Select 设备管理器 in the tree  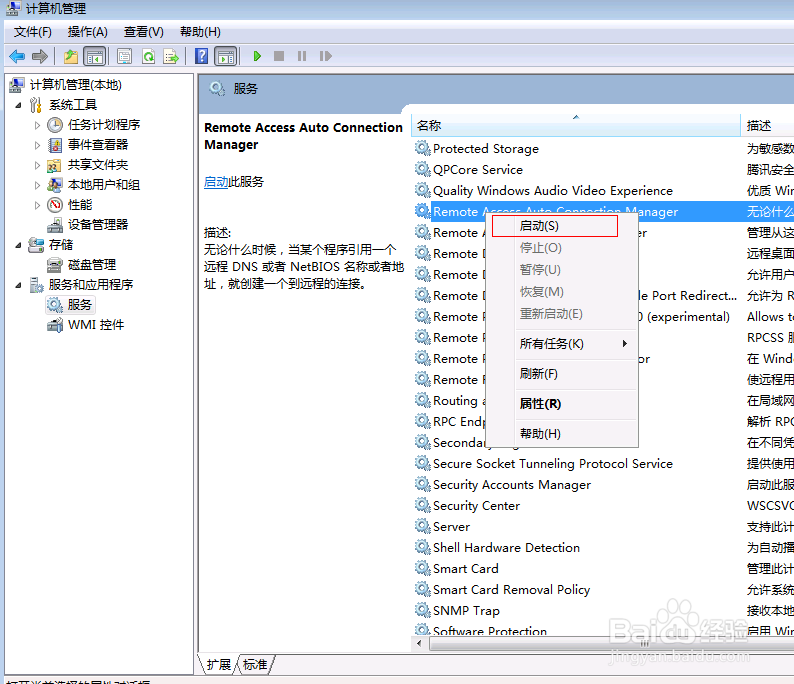pyautogui.click(x=98, y=225)
